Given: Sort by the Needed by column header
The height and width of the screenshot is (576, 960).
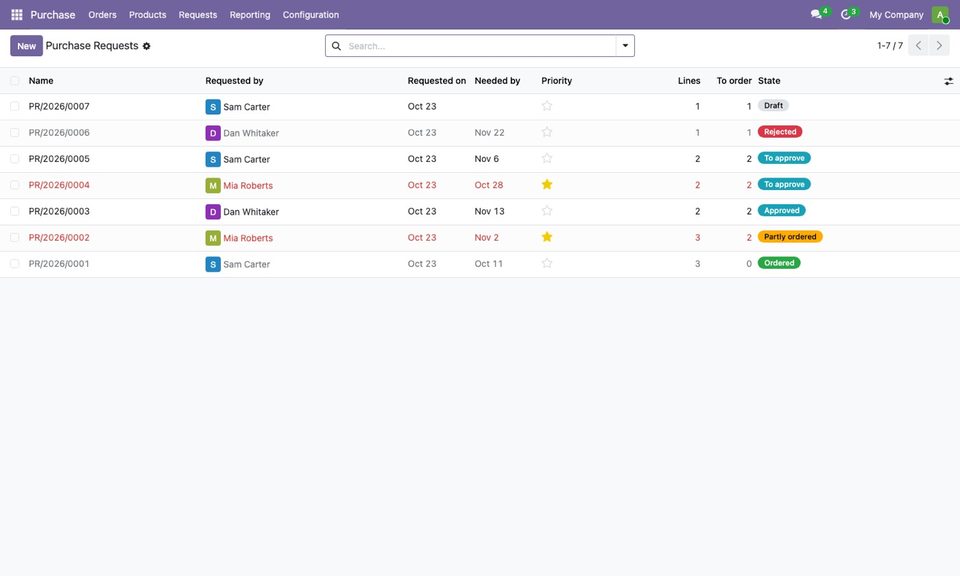Looking at the screenshot, I should (497, 81).
